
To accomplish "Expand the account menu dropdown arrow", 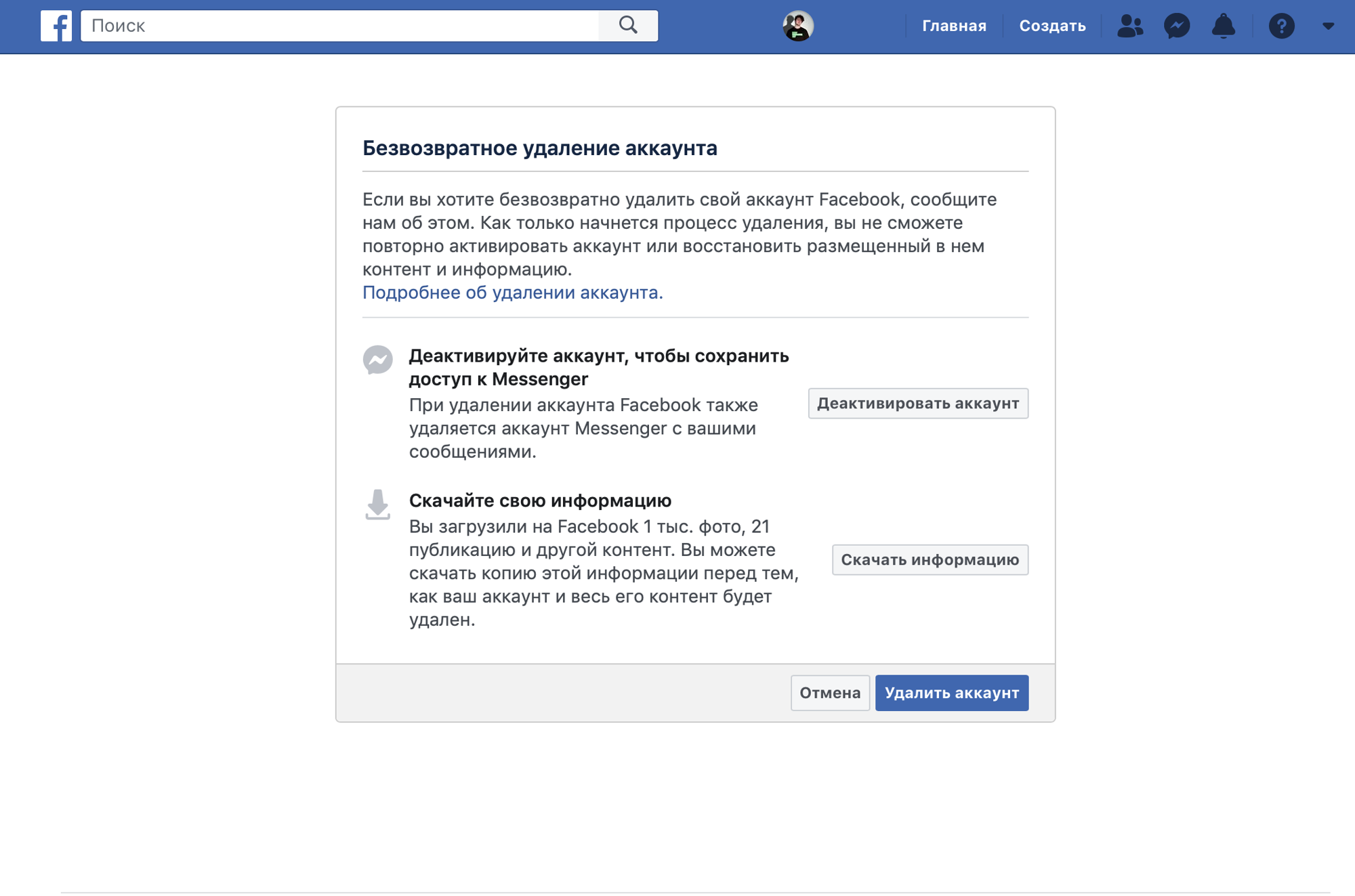I will click(1328, 26).
